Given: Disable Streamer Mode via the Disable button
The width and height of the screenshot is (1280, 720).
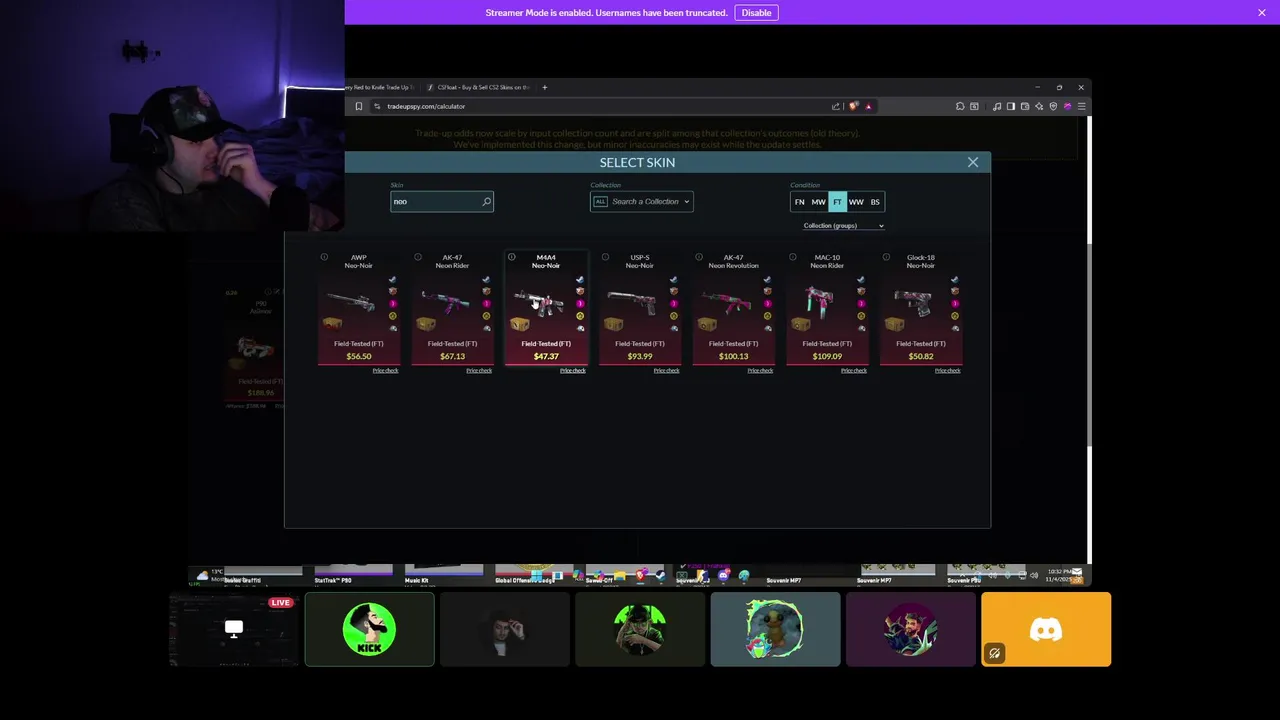Looking at the screenshot, I should click(x=756, y=13).
